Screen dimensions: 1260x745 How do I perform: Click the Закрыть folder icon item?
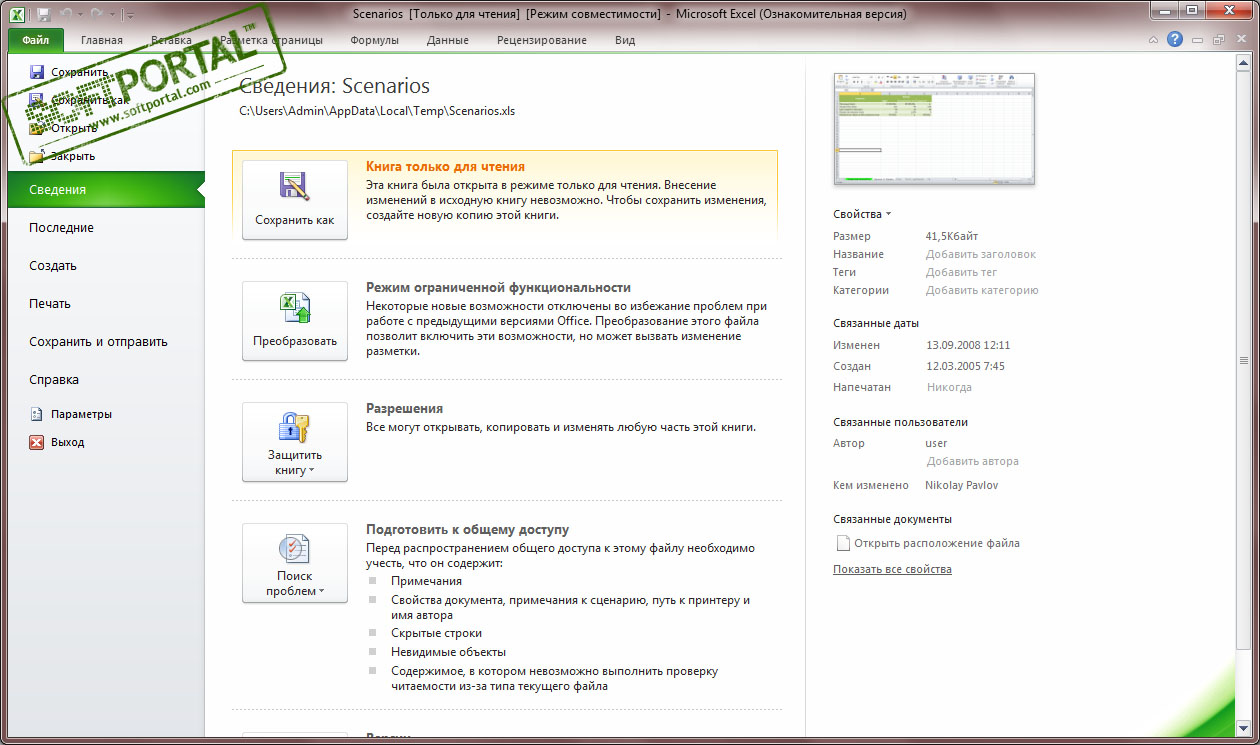click(37, 156)
